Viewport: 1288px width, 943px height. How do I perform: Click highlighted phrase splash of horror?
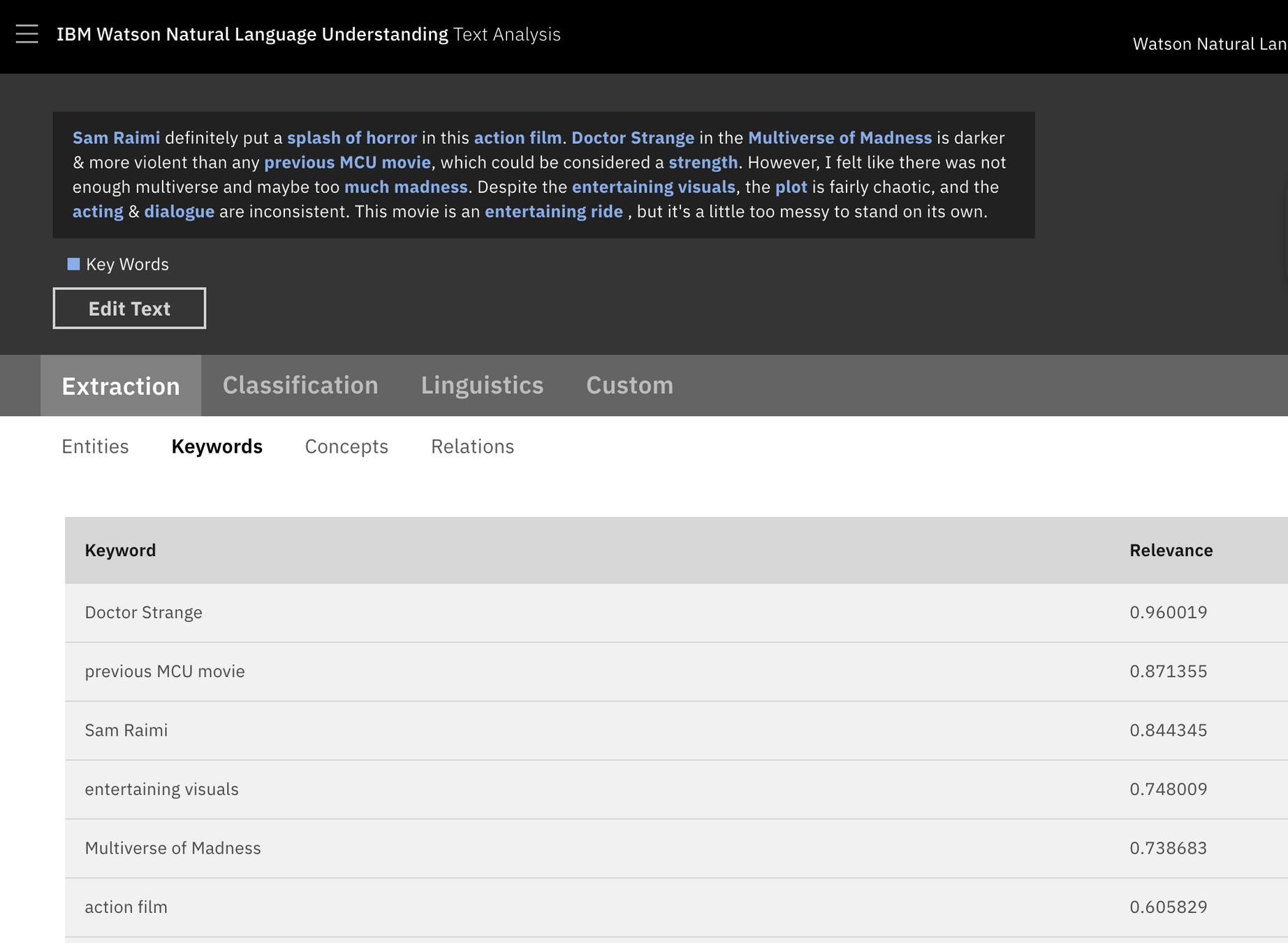coord(352,138)
